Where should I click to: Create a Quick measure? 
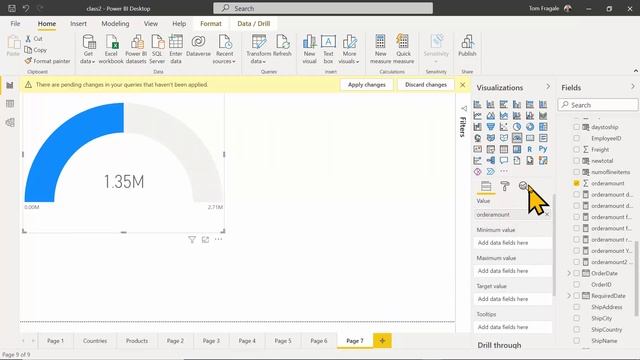(x=403, y=49)
